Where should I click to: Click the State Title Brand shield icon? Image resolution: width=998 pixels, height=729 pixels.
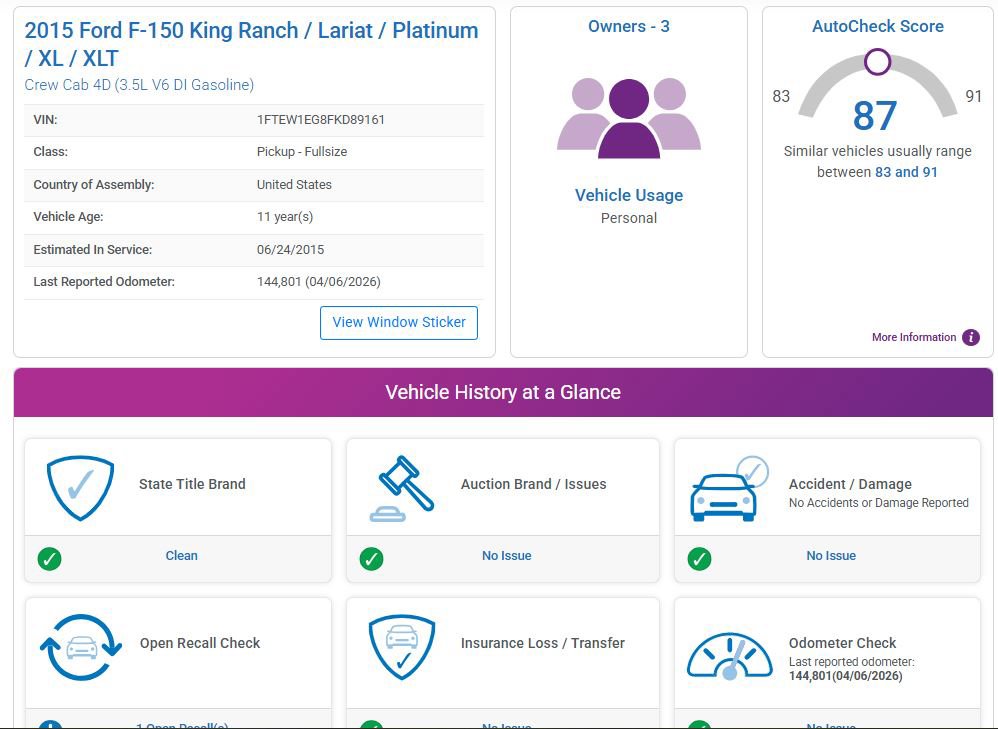(x=80, y=488)
